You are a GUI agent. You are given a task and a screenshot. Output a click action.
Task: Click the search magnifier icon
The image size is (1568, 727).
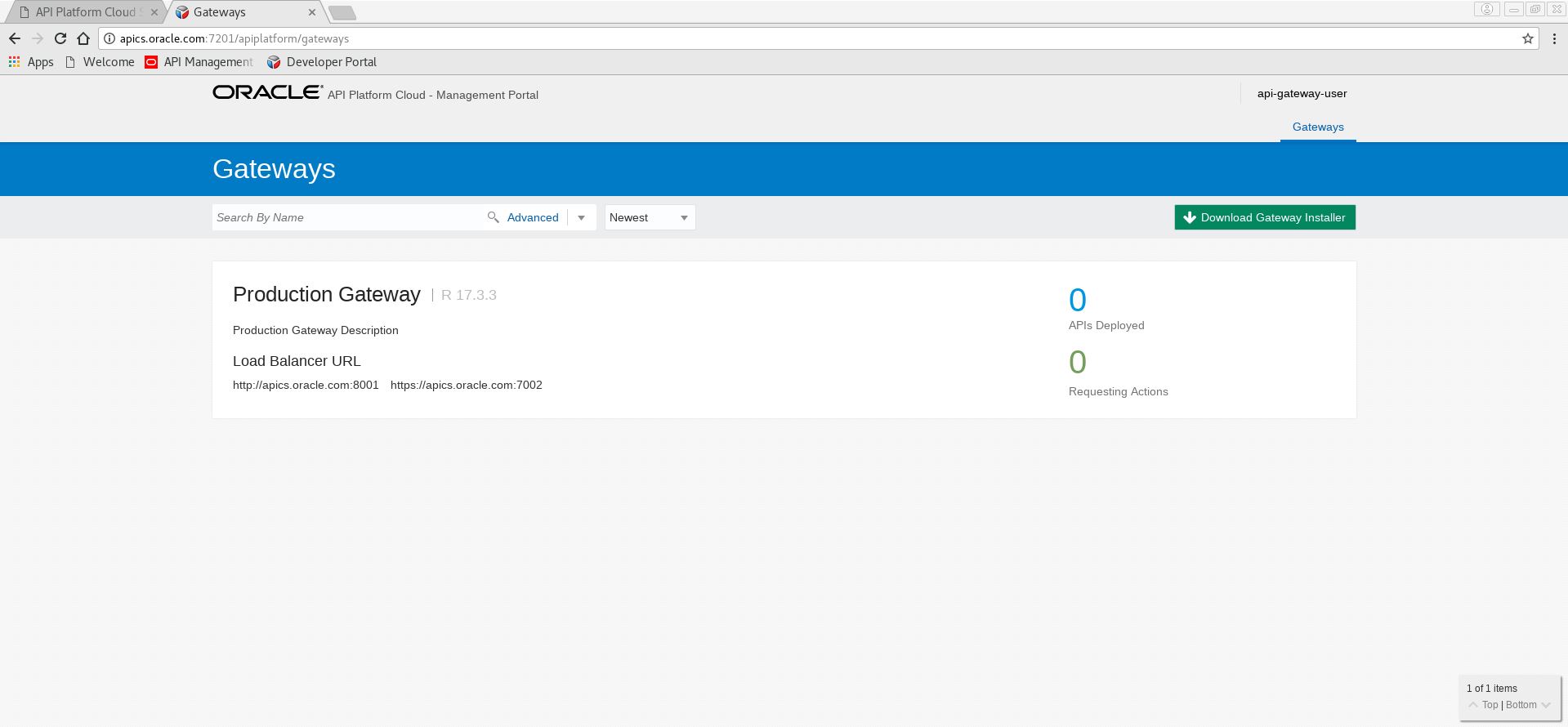pos(493,217)
